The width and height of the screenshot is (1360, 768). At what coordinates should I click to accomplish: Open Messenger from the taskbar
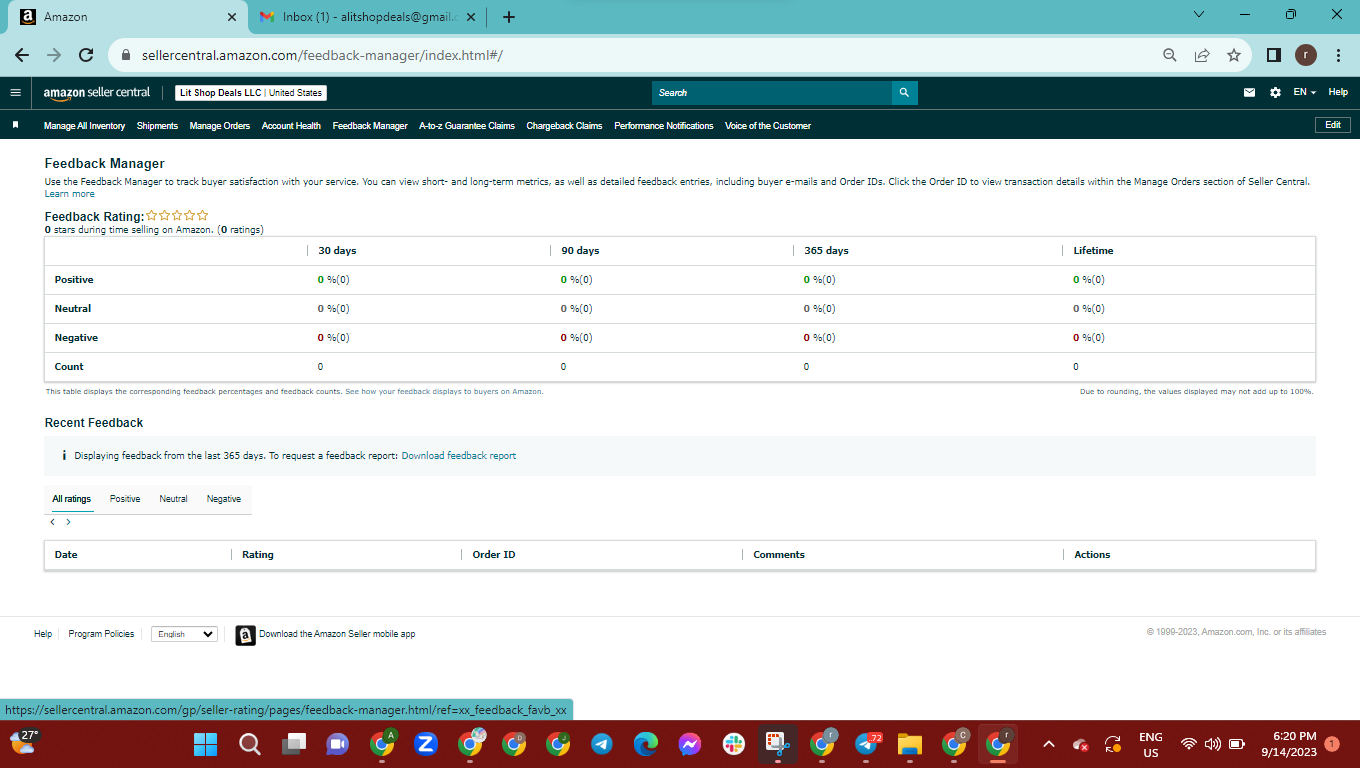689,744
